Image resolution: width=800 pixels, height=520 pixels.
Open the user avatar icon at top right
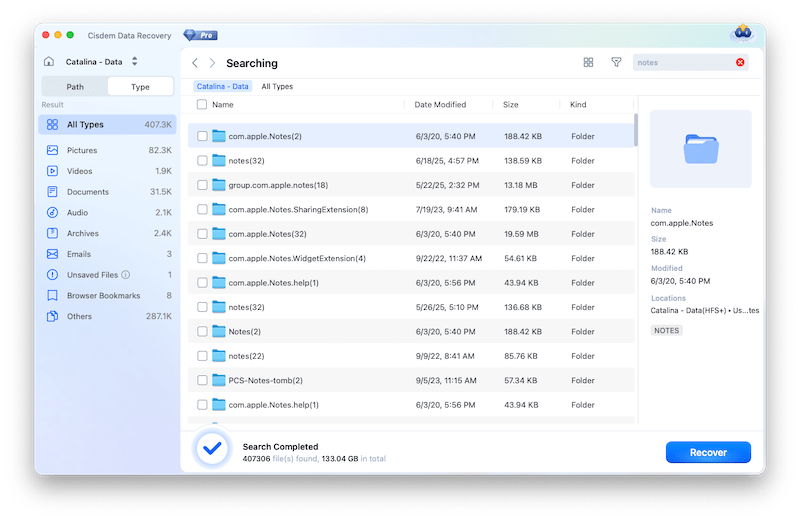(x=743, y=34)
